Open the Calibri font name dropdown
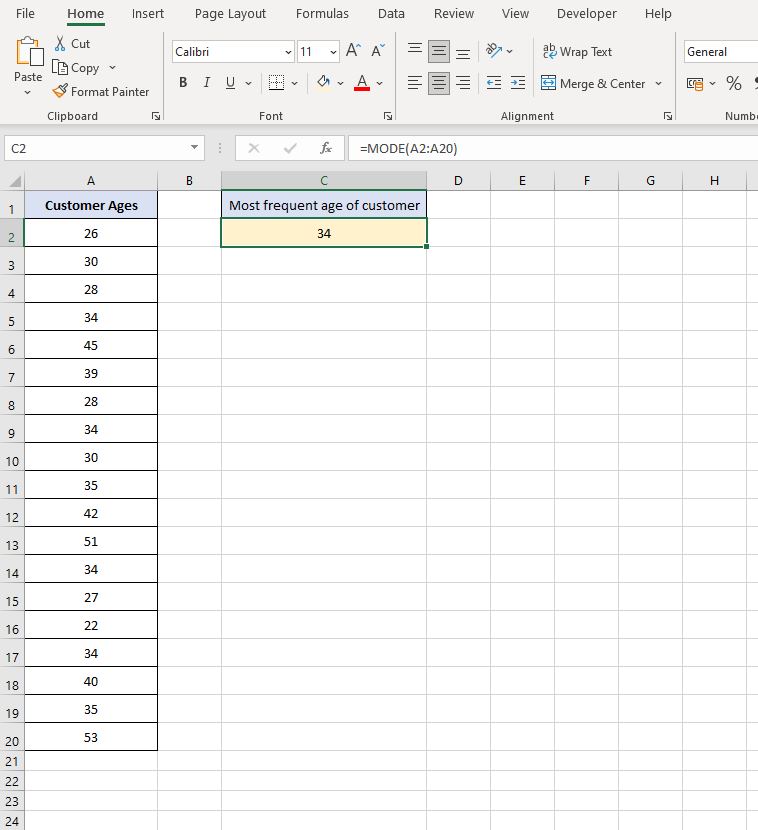This screenshot has height=830, width=758. (x=288, y=52)
